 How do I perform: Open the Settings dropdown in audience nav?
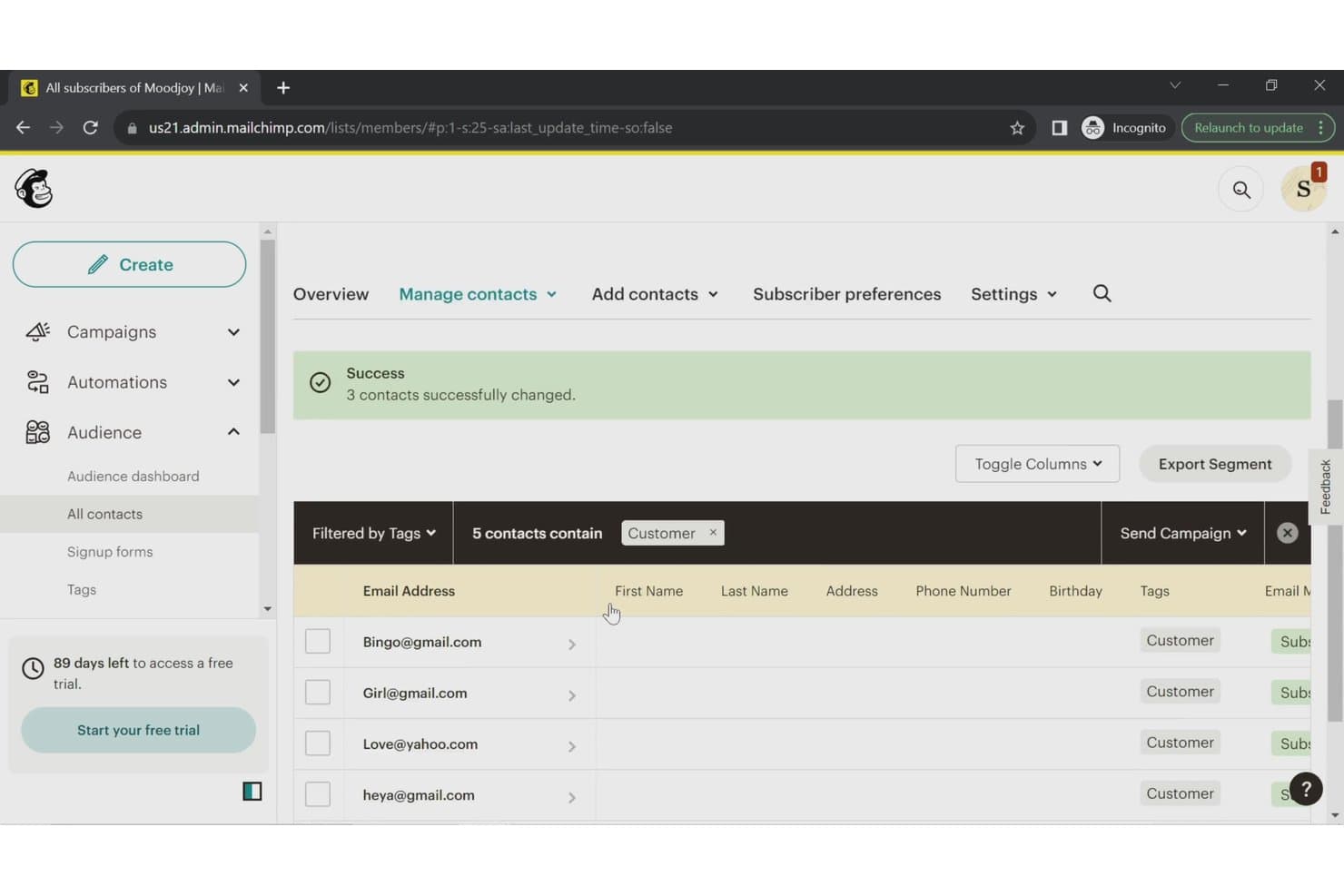pos(1013,294)
